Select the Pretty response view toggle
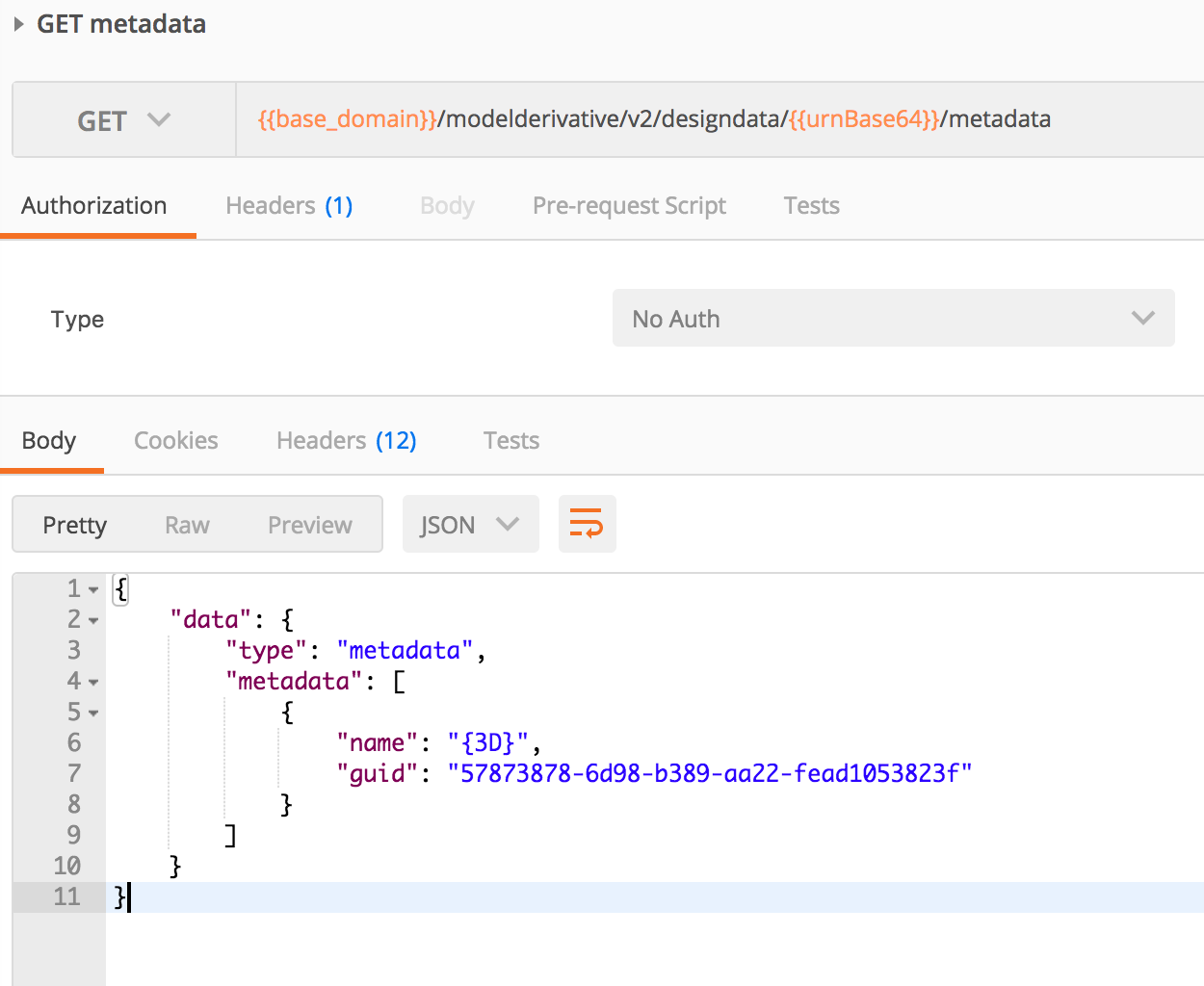This screenshot has width=1204, height=986. click(75, 525)
